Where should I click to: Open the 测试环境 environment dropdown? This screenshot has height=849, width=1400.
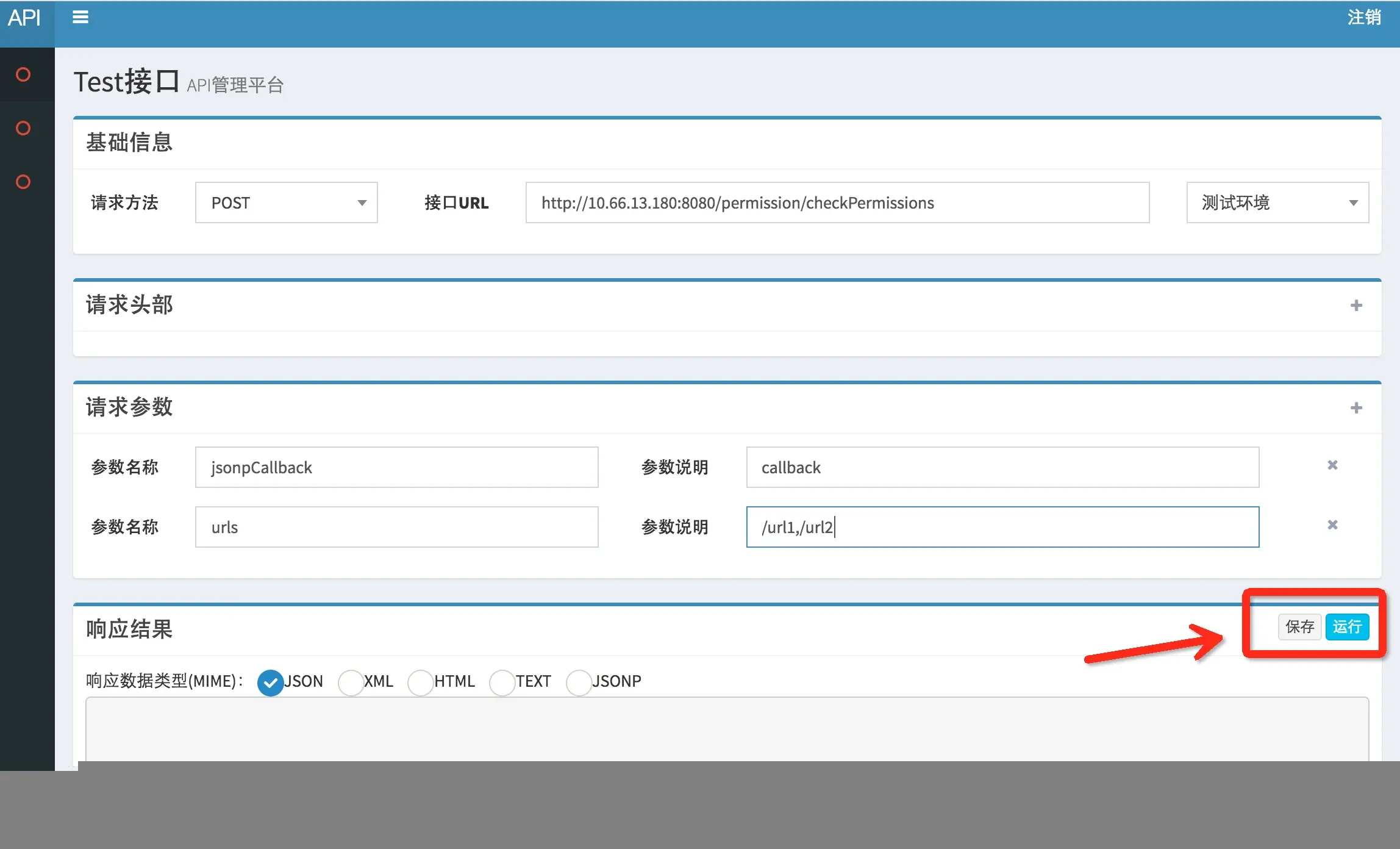pos(1277,202)
